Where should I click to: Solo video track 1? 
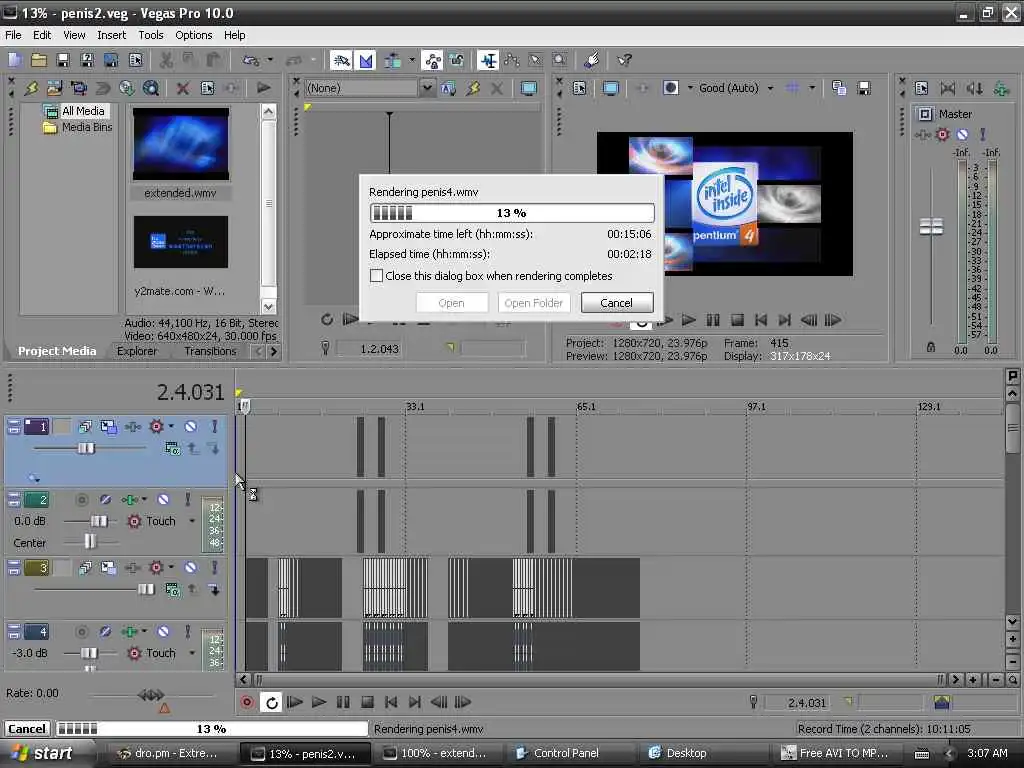(x=214, y=426)
